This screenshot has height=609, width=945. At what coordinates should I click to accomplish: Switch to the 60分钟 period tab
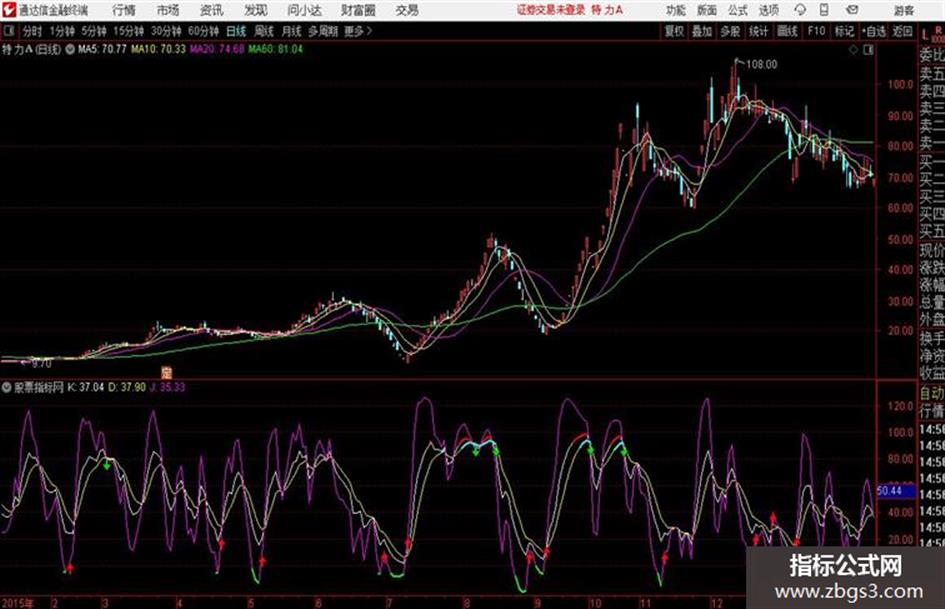204,31
